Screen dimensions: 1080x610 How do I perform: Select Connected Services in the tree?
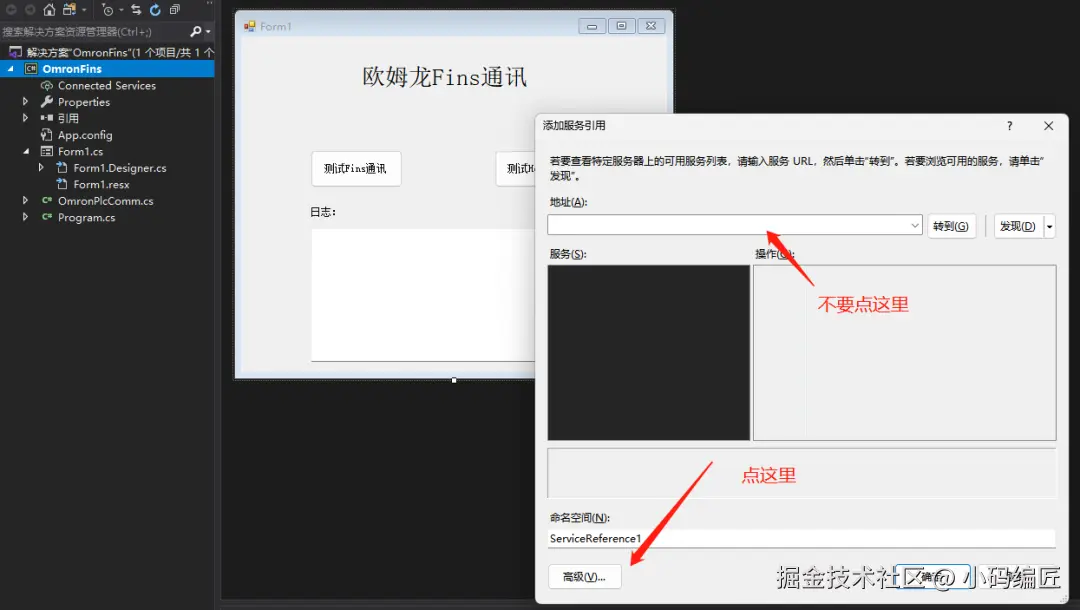click(x=107, y=85)
